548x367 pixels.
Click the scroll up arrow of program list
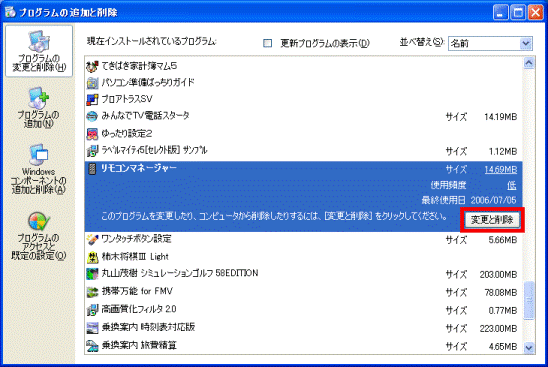point(529,63)
